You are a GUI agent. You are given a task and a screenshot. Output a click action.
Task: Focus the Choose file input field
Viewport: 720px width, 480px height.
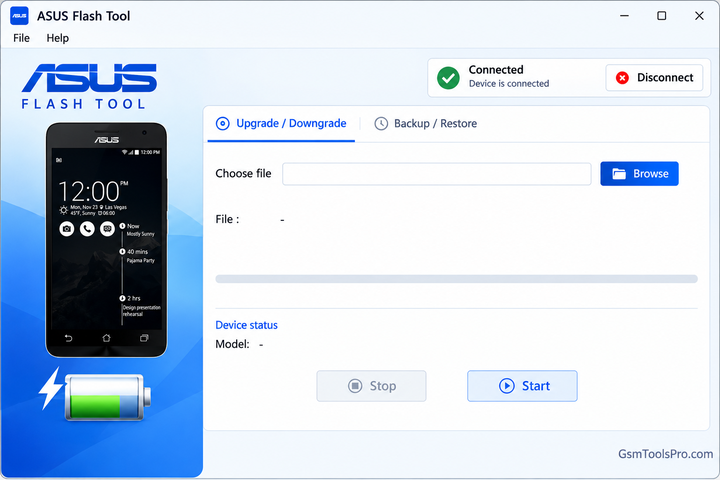pyautogui.click(x=437, y=174)
